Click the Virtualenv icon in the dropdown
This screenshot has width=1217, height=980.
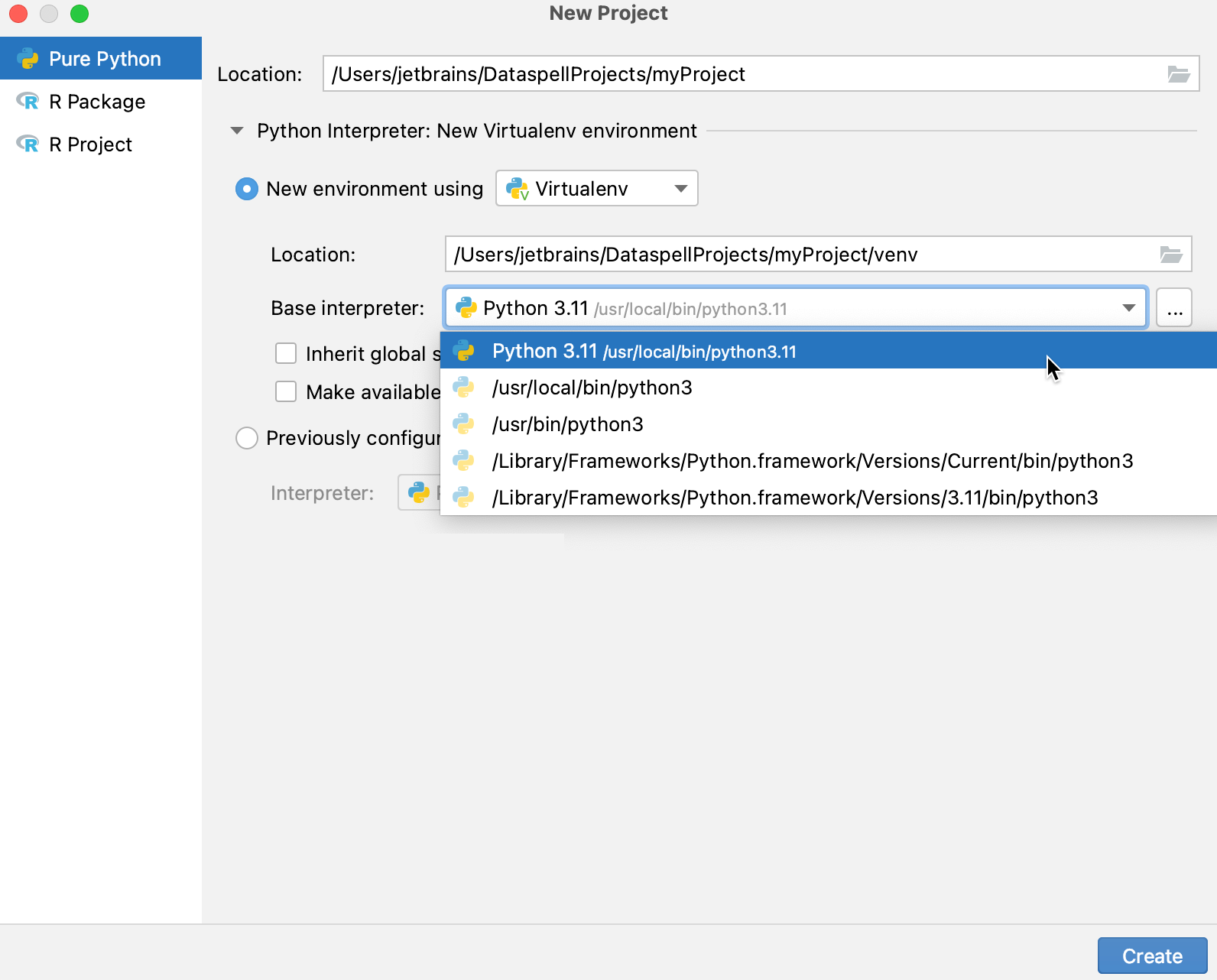pos(518,189)
